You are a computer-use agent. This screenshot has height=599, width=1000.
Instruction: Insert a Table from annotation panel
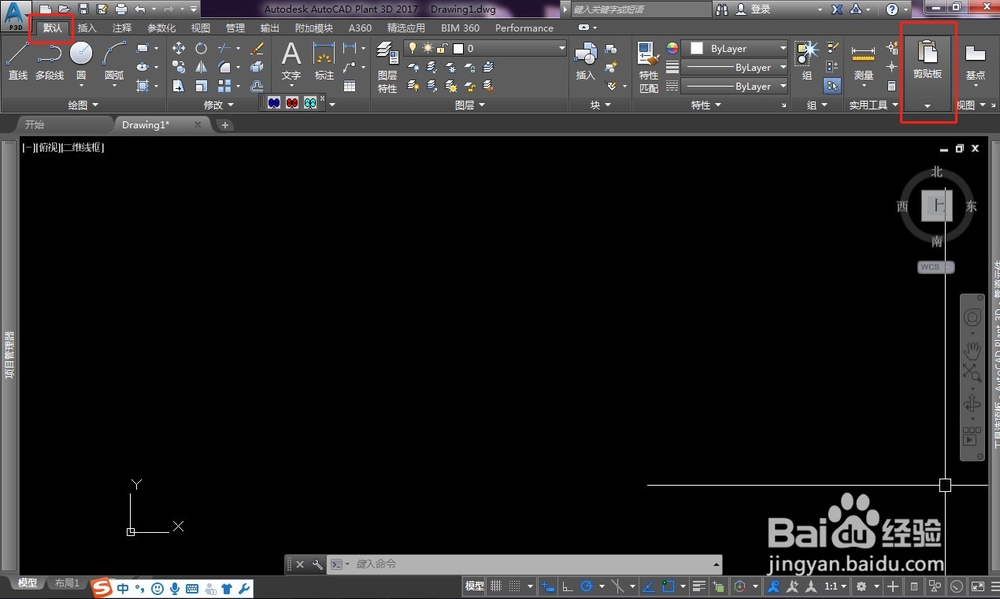349,85
